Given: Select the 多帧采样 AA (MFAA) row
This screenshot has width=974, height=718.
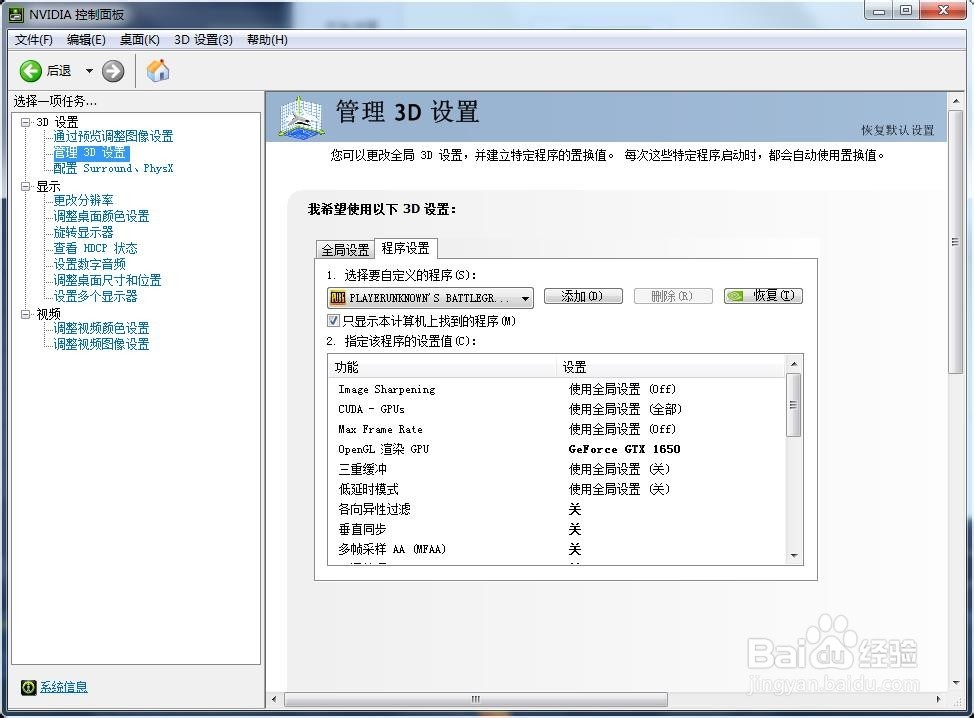Looking at the screenshot, I should (557, 549).
